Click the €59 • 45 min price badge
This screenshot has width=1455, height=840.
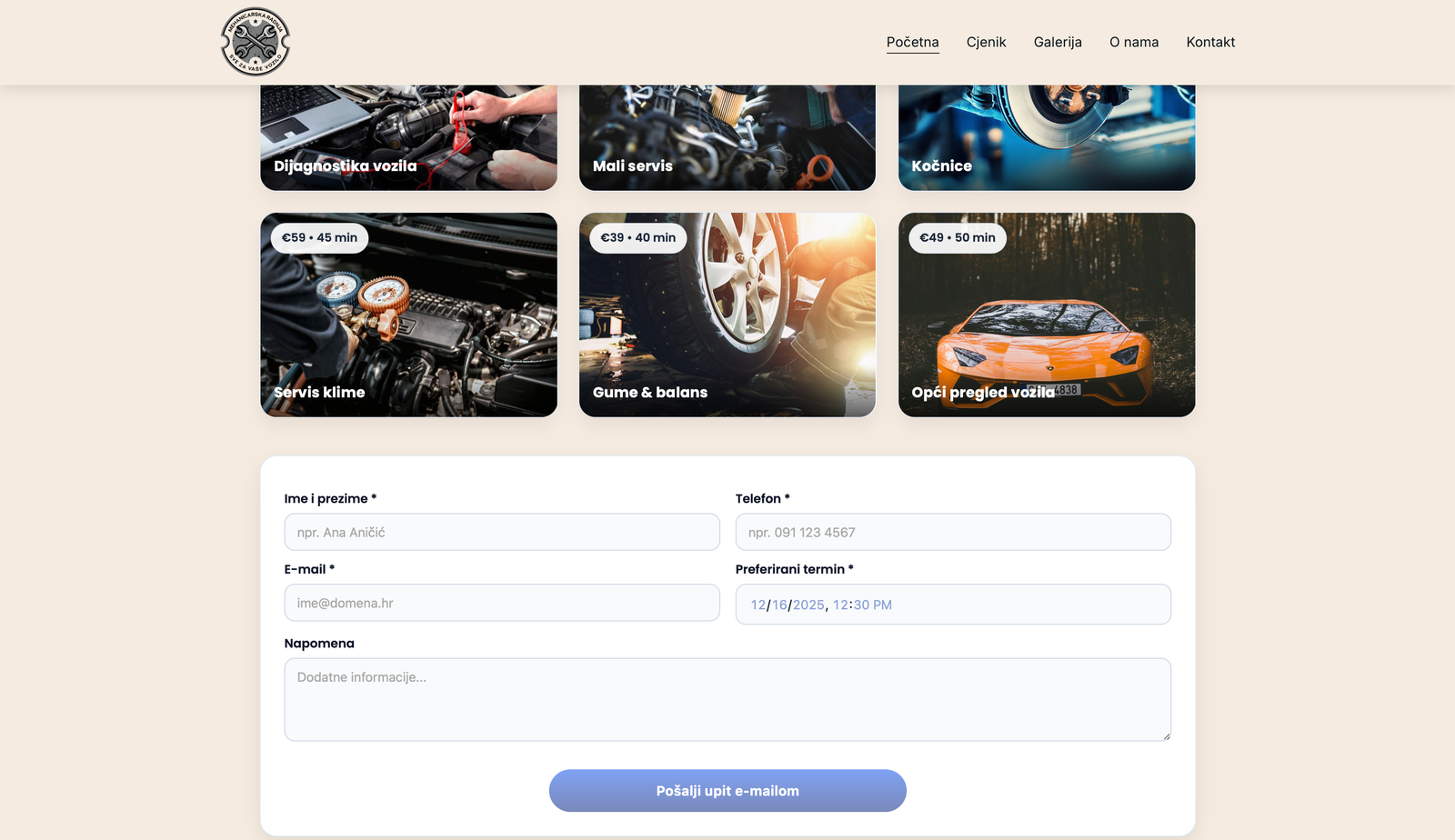[319, 238]
